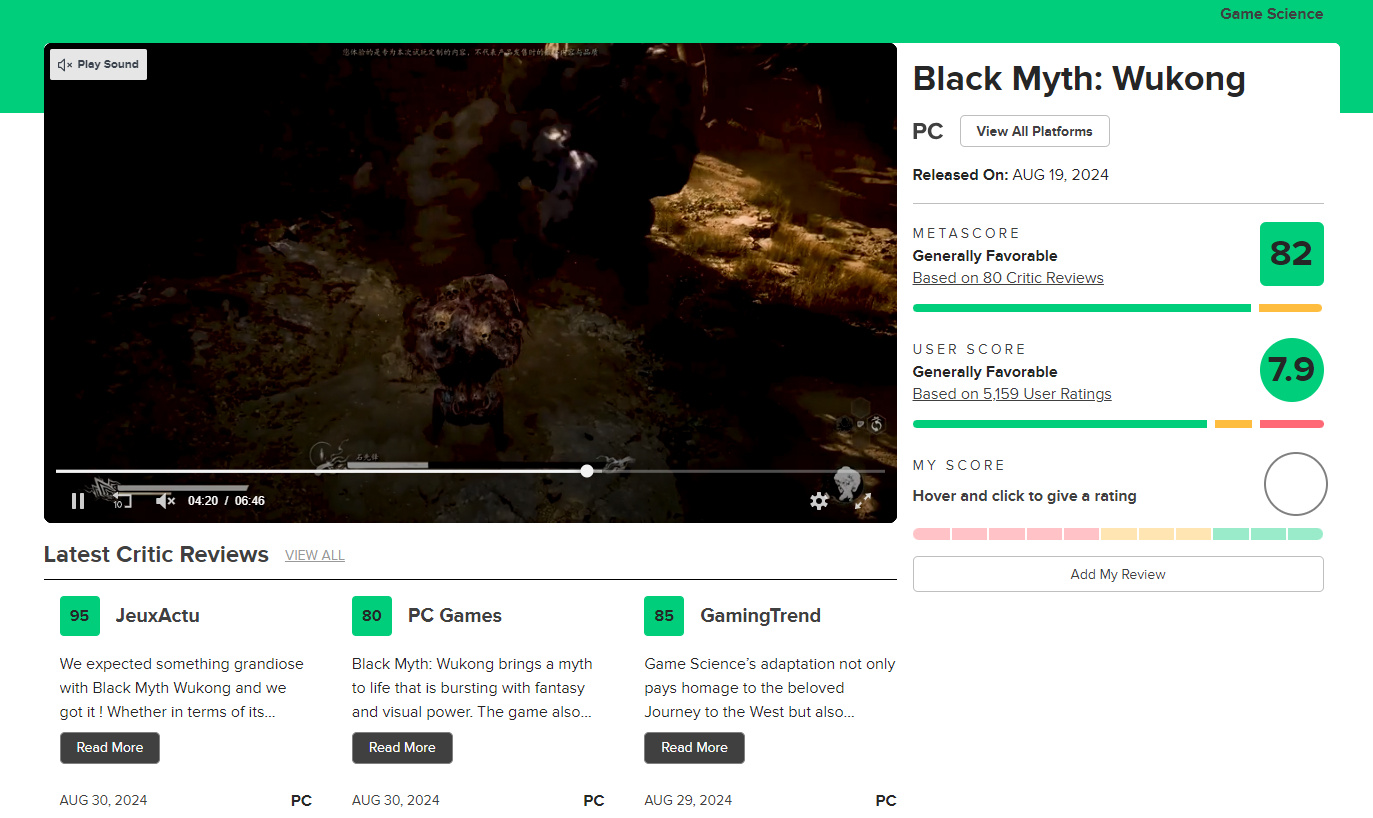The width and height of the screenshot is (1373, 818).
Task: Click the Metascore distribution bar
Action: click(x=1118, y=308)
